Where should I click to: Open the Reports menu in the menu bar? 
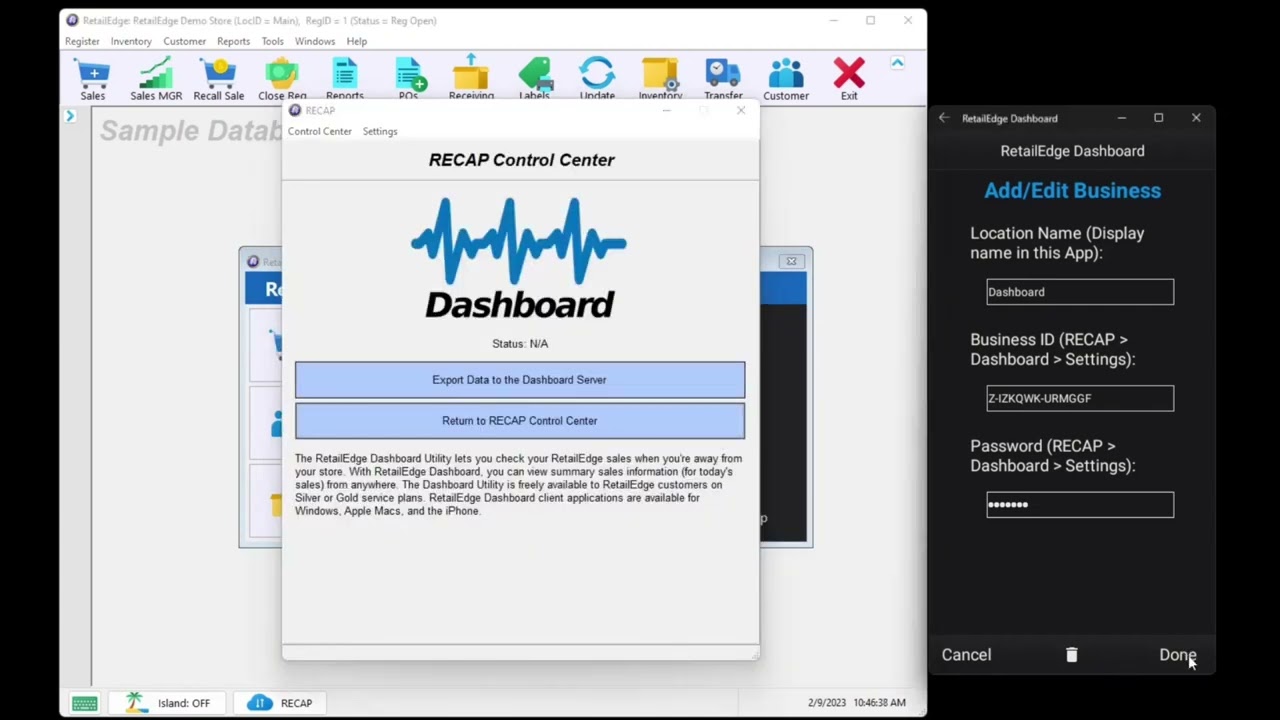(233, 41)
